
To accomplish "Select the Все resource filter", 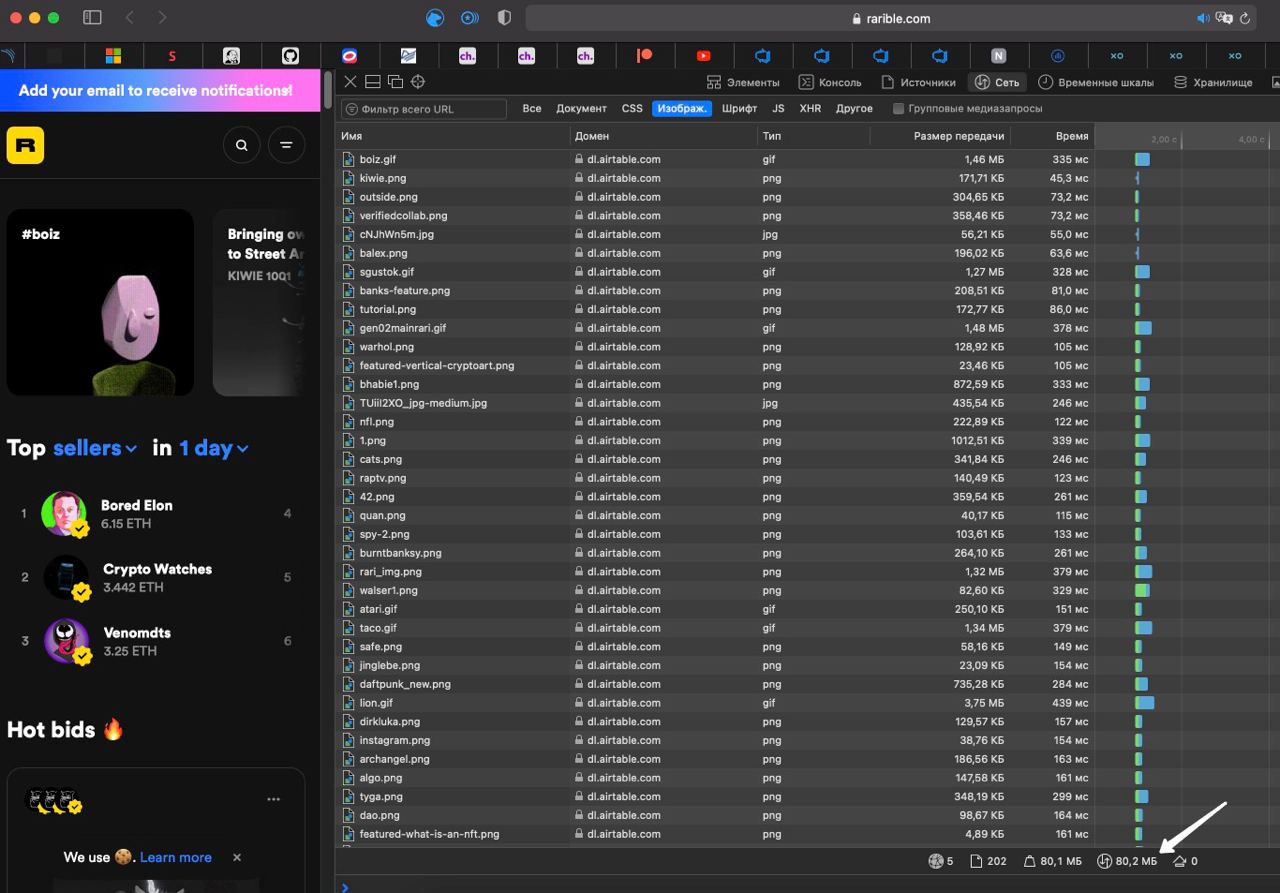I will point(532,108).
